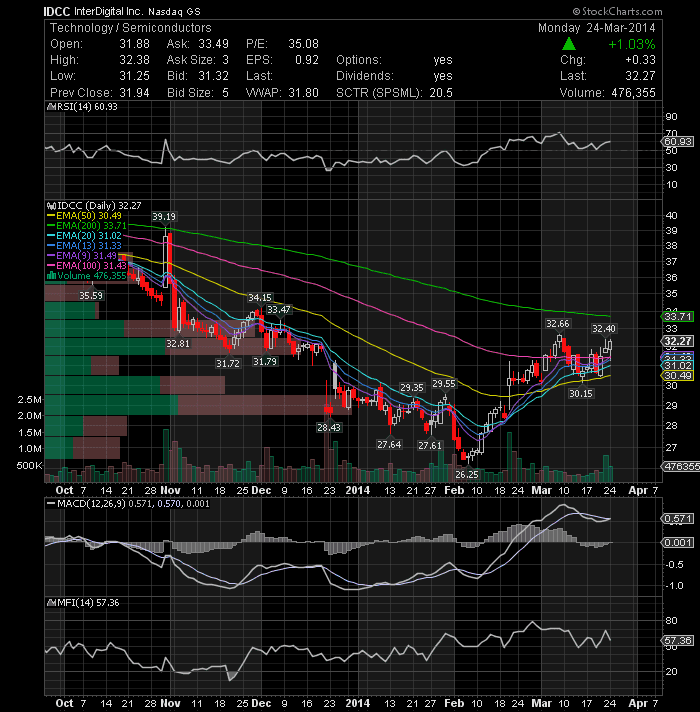Image resolution: width=700 pixels, height=712 pixels.
Task: Click the 32.81 price annotation
Action: pos(177,343)
